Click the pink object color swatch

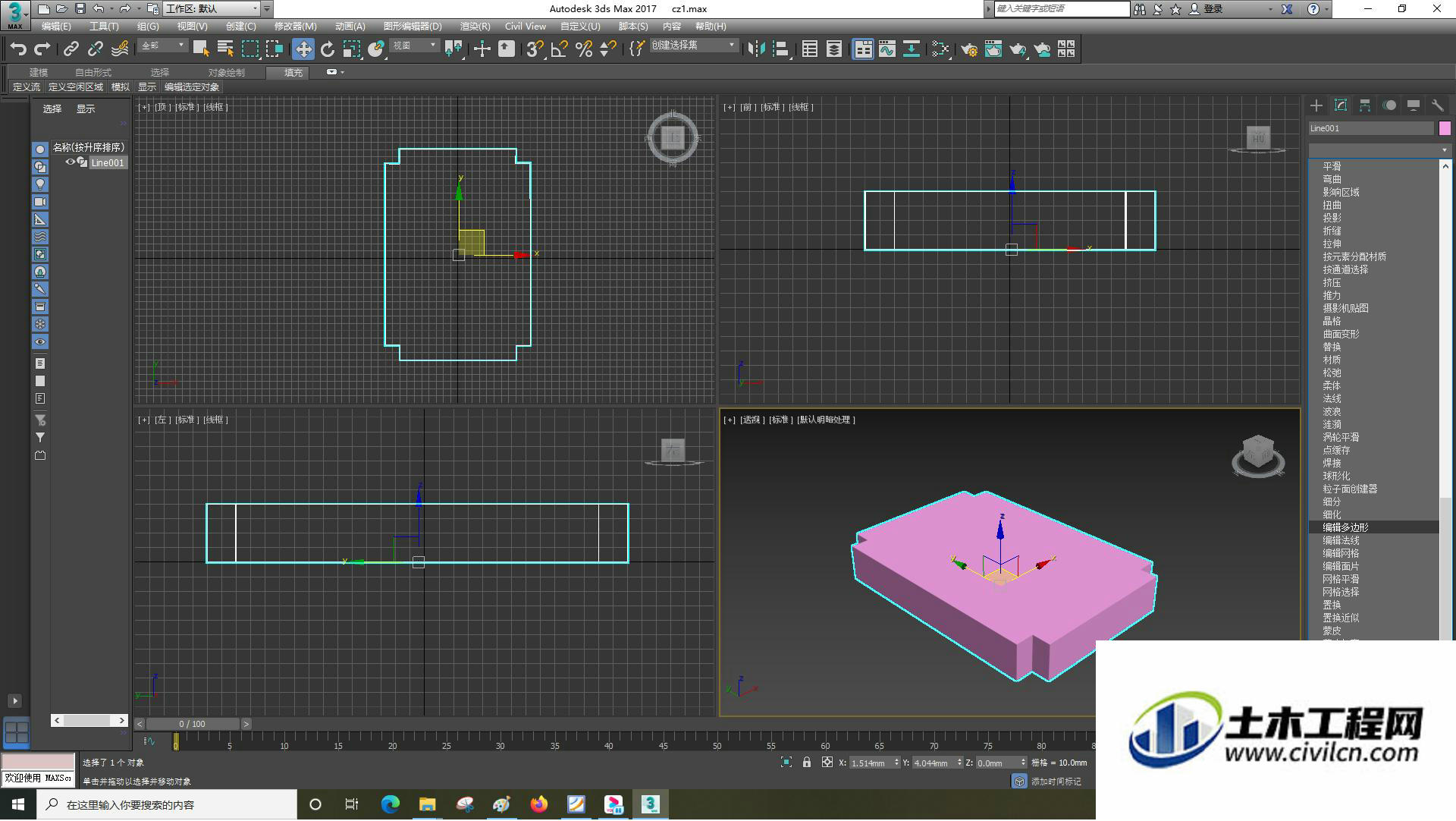point(1445,128)
